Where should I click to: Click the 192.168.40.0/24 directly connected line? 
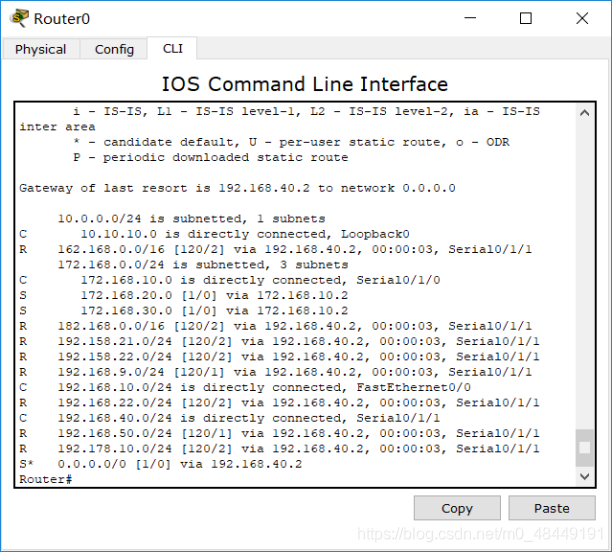point(230,418)
